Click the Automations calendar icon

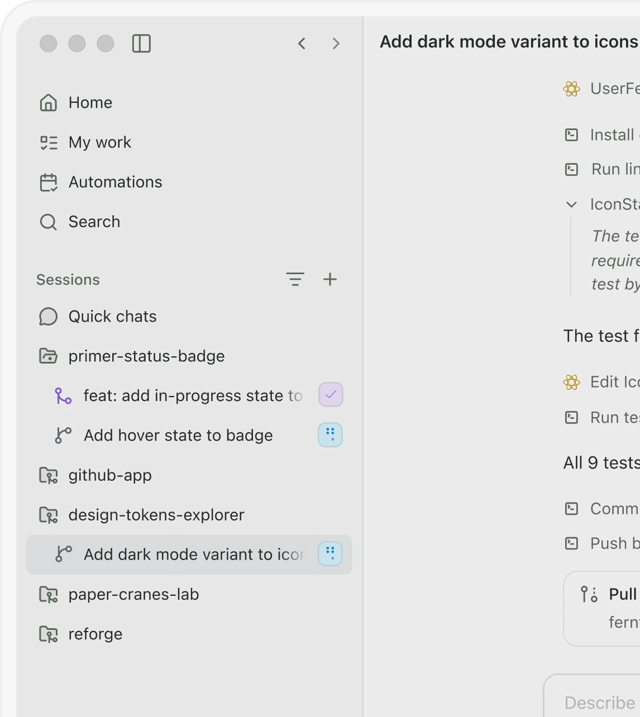coord(48,182)
